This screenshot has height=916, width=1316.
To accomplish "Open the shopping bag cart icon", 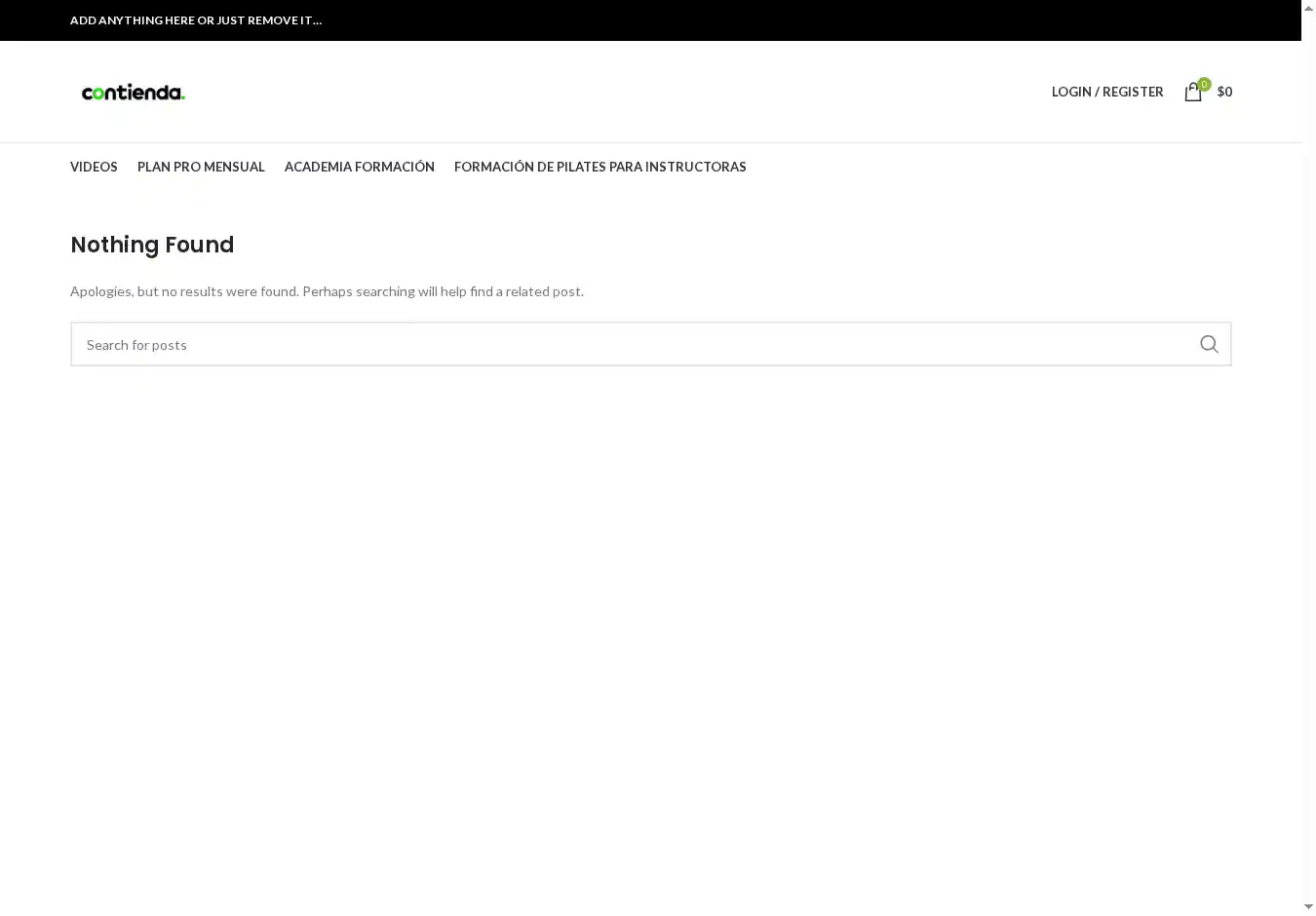I will (1192, 93).
